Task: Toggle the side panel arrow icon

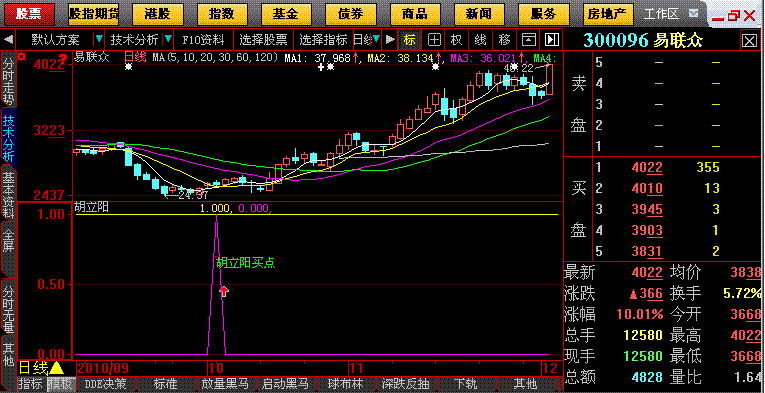Action: [551, 39]
